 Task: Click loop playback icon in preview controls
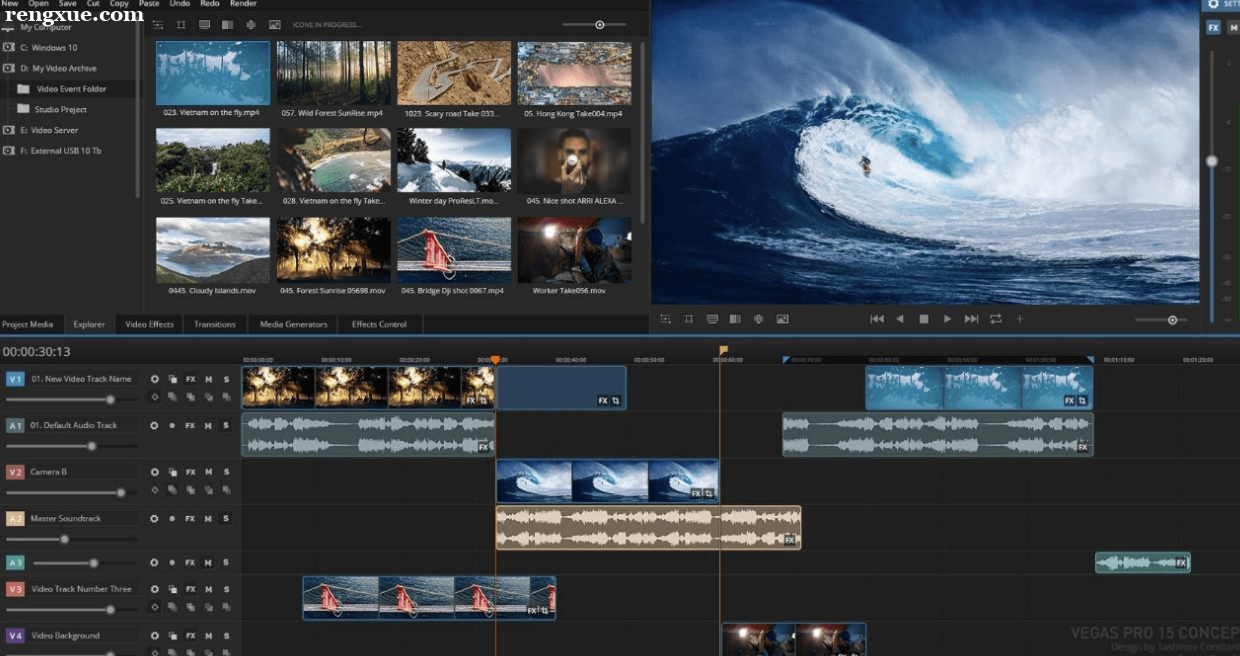[x=995, y=319]
